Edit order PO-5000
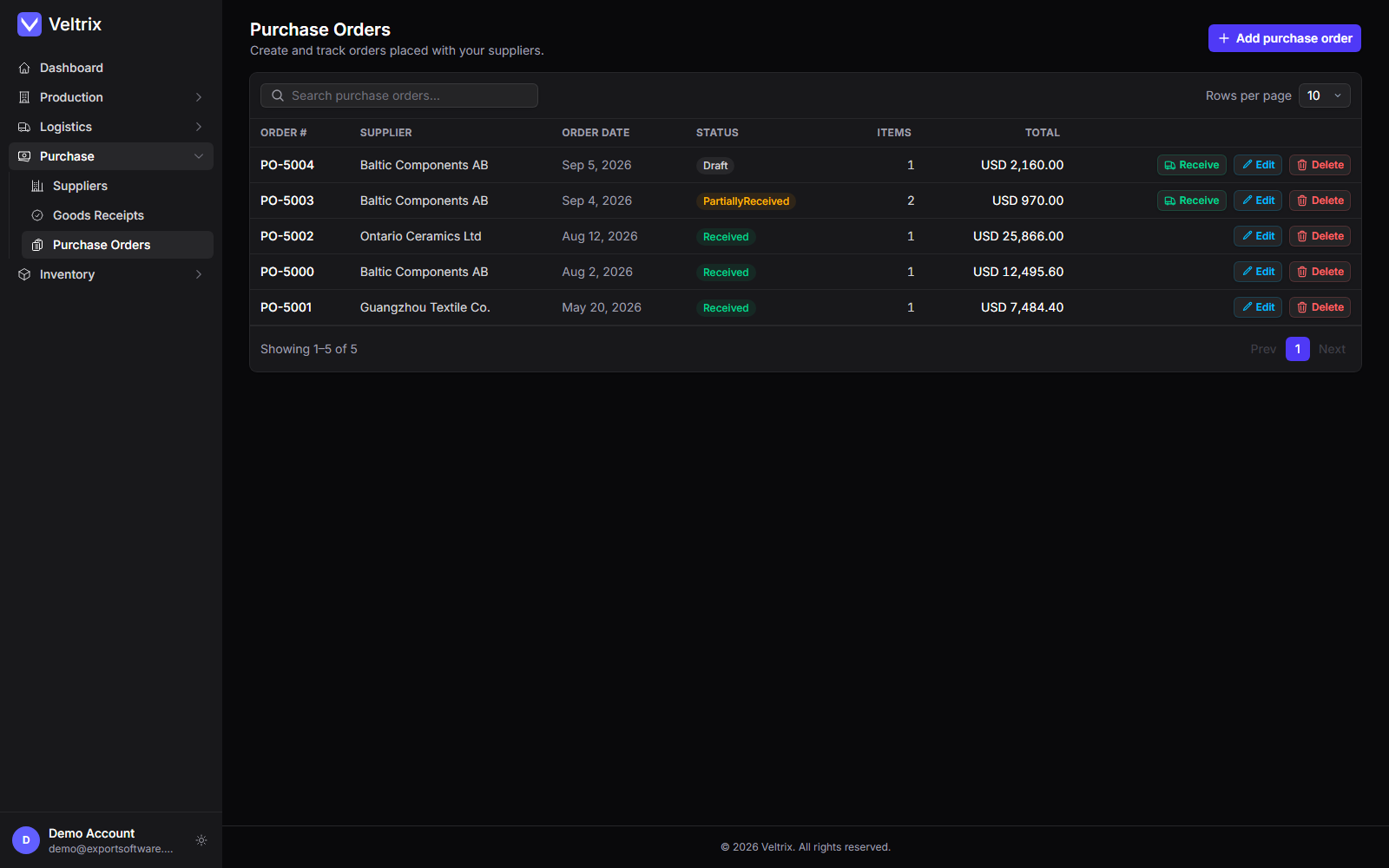 1258,272
